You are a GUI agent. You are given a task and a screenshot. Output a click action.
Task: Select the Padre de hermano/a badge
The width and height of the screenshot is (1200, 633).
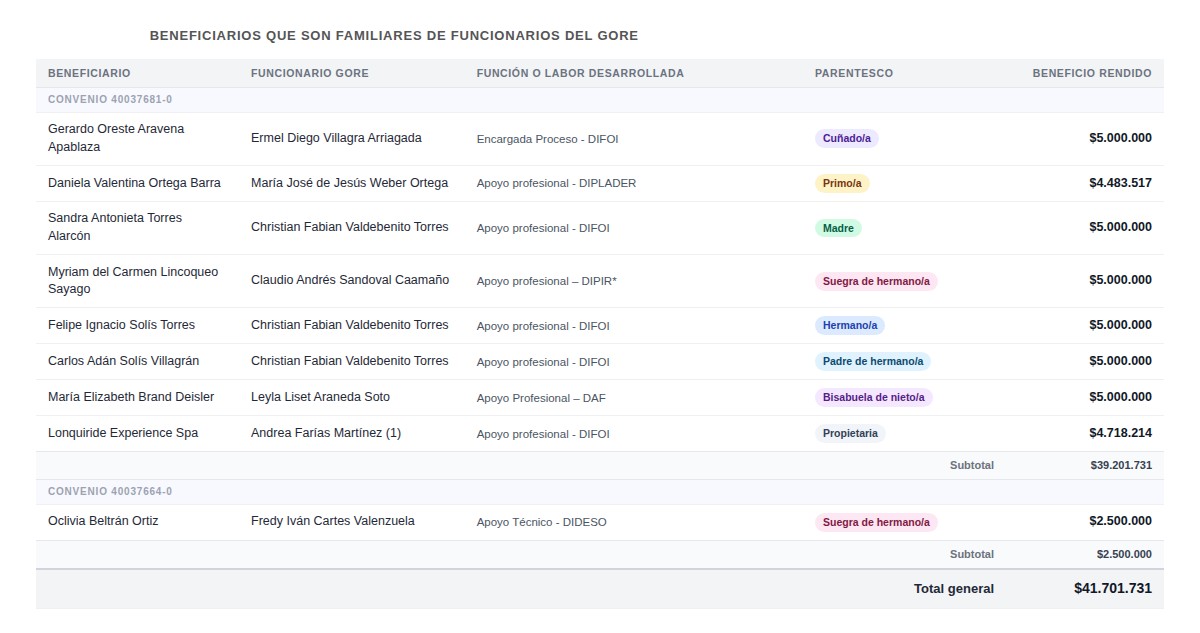point(872,361)
